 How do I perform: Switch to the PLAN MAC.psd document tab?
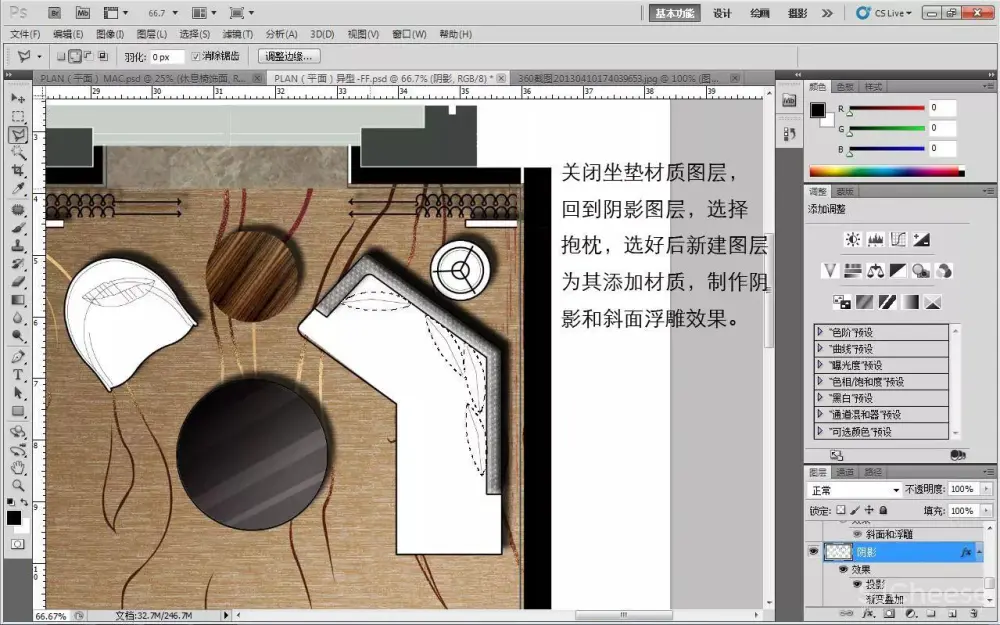coord(140,78)
